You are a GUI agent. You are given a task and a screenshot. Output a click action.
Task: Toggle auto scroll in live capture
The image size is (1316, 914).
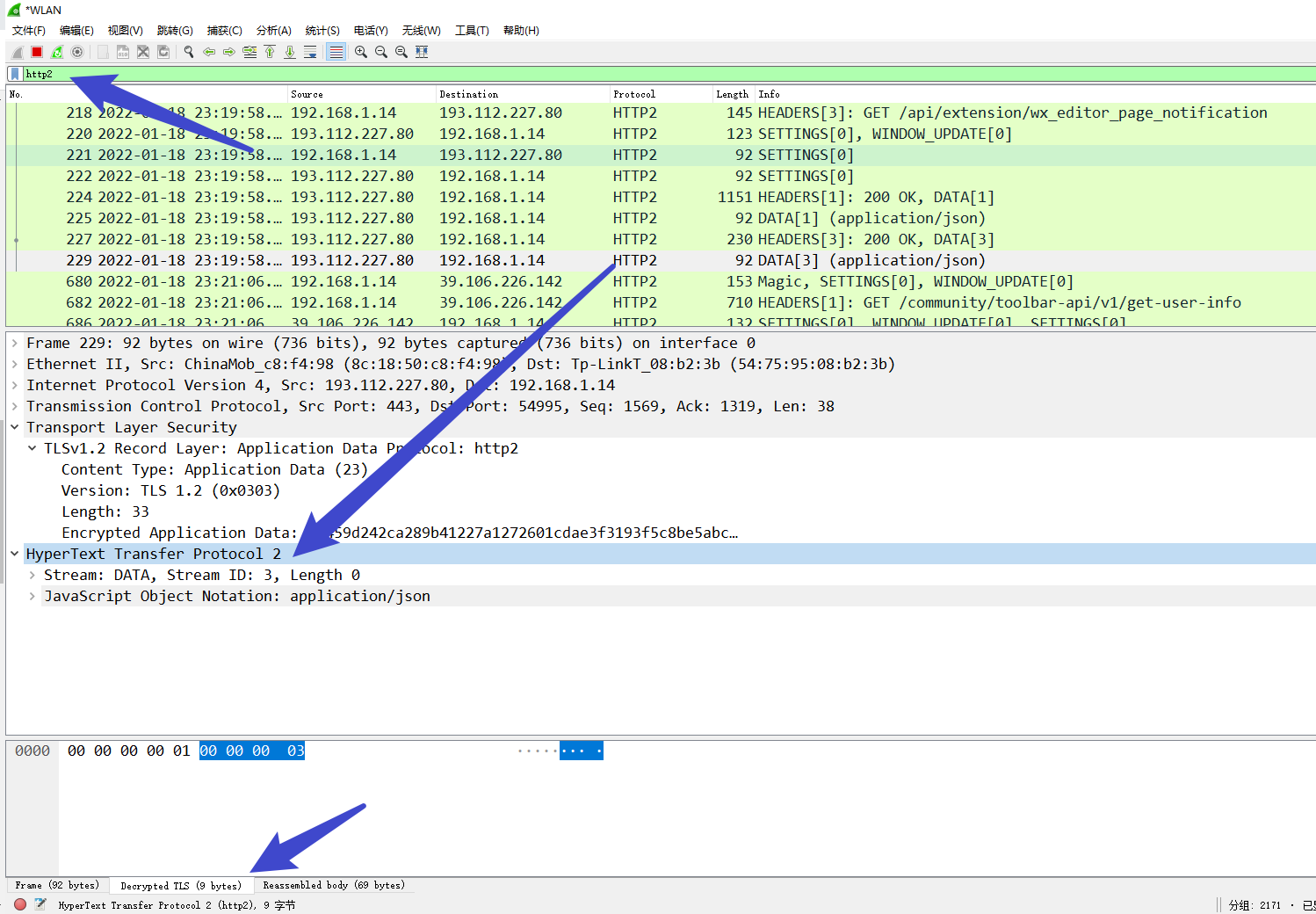[x=311, y=52]
